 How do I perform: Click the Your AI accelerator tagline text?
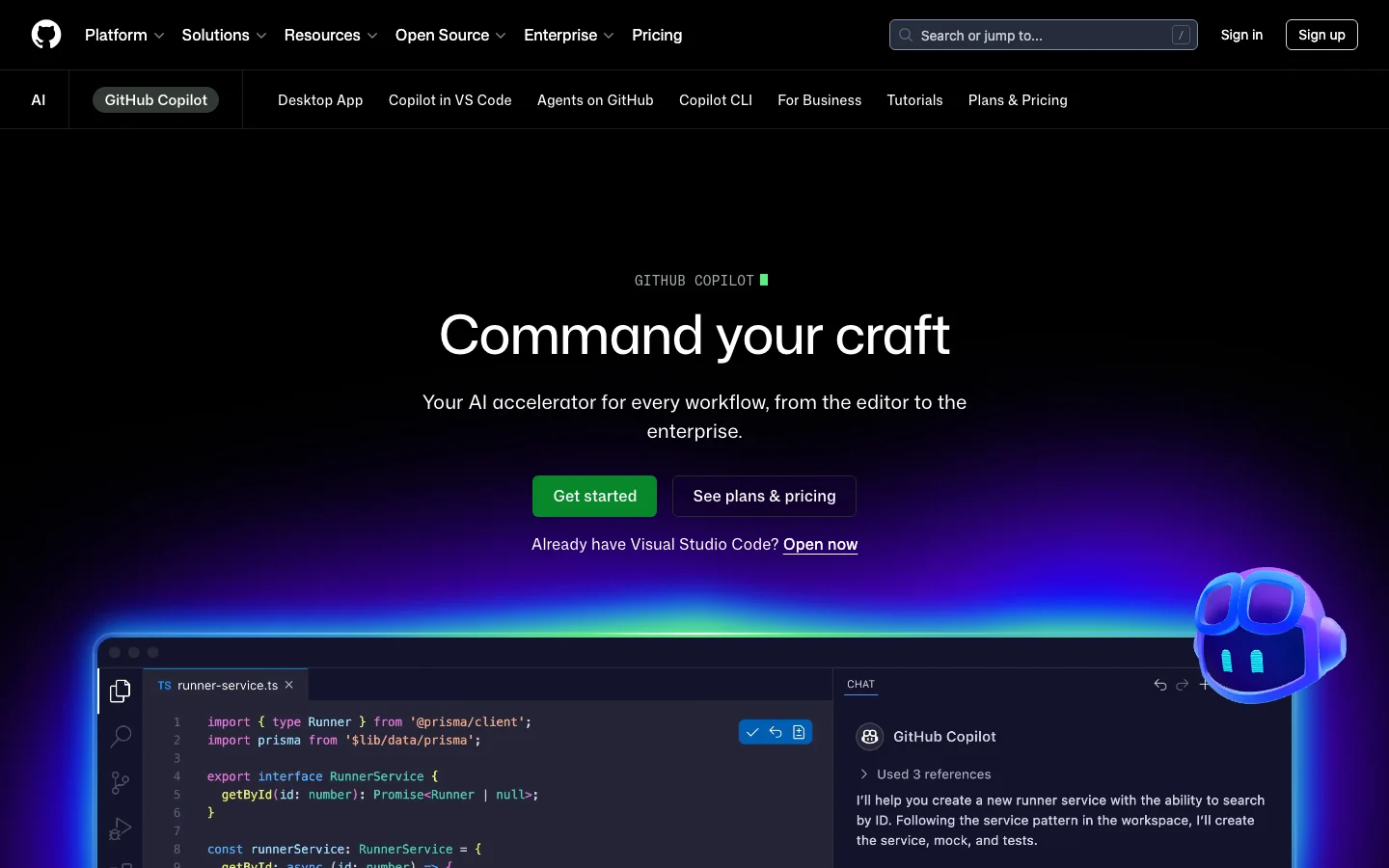(x=694, y=417)
